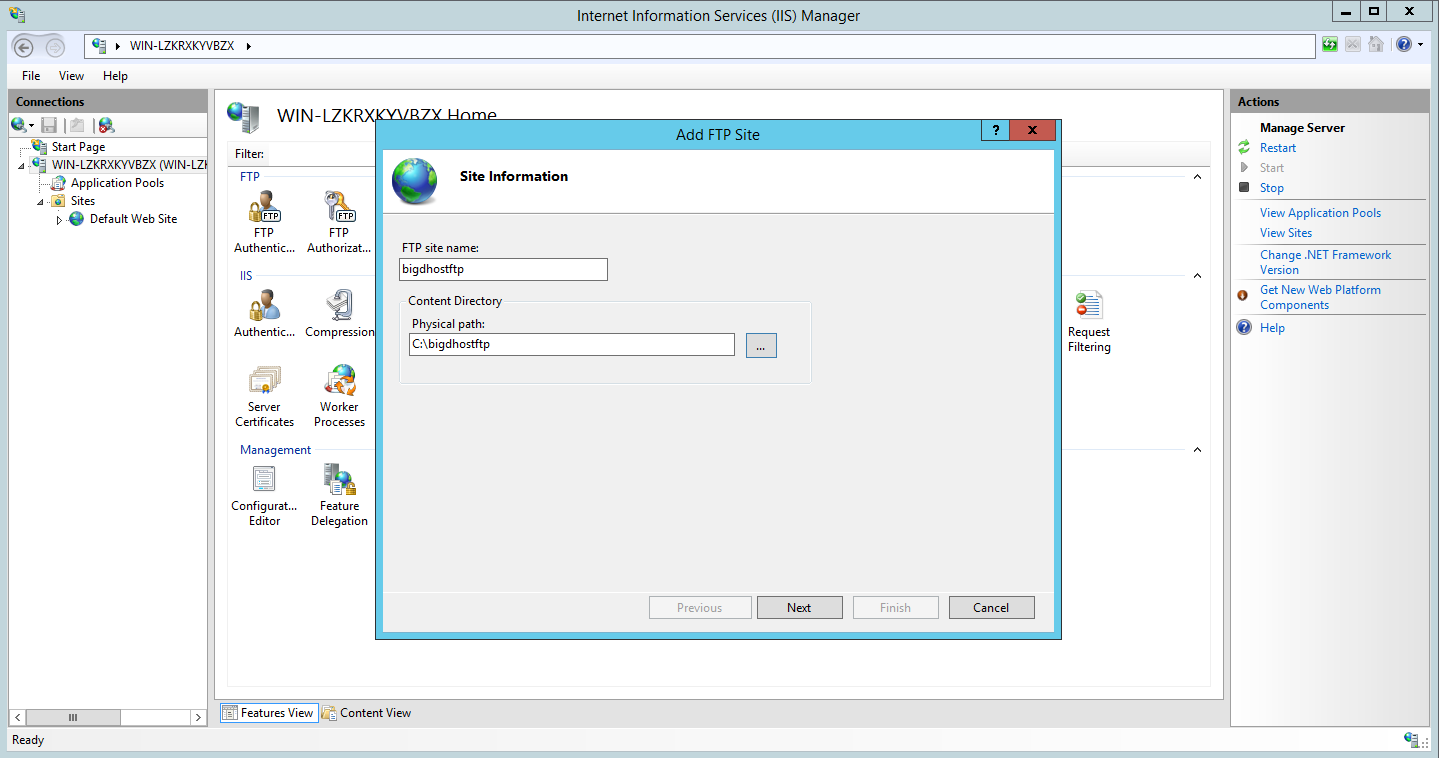The height and width of the screenshot is (758, 1439).
Task: Open Feature Delegation icon
Action: (x=340, y=479)
